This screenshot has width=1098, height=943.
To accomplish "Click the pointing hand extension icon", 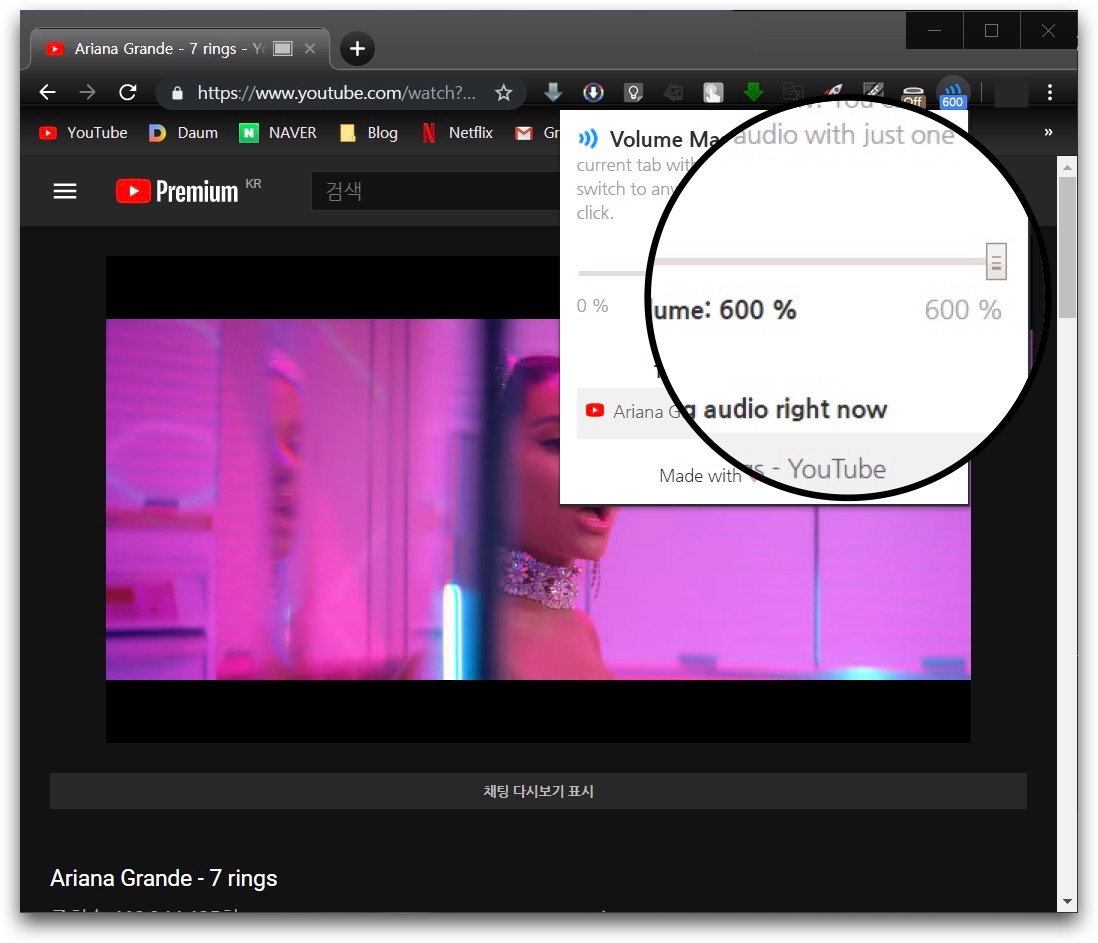I will (x=713, y=92).
